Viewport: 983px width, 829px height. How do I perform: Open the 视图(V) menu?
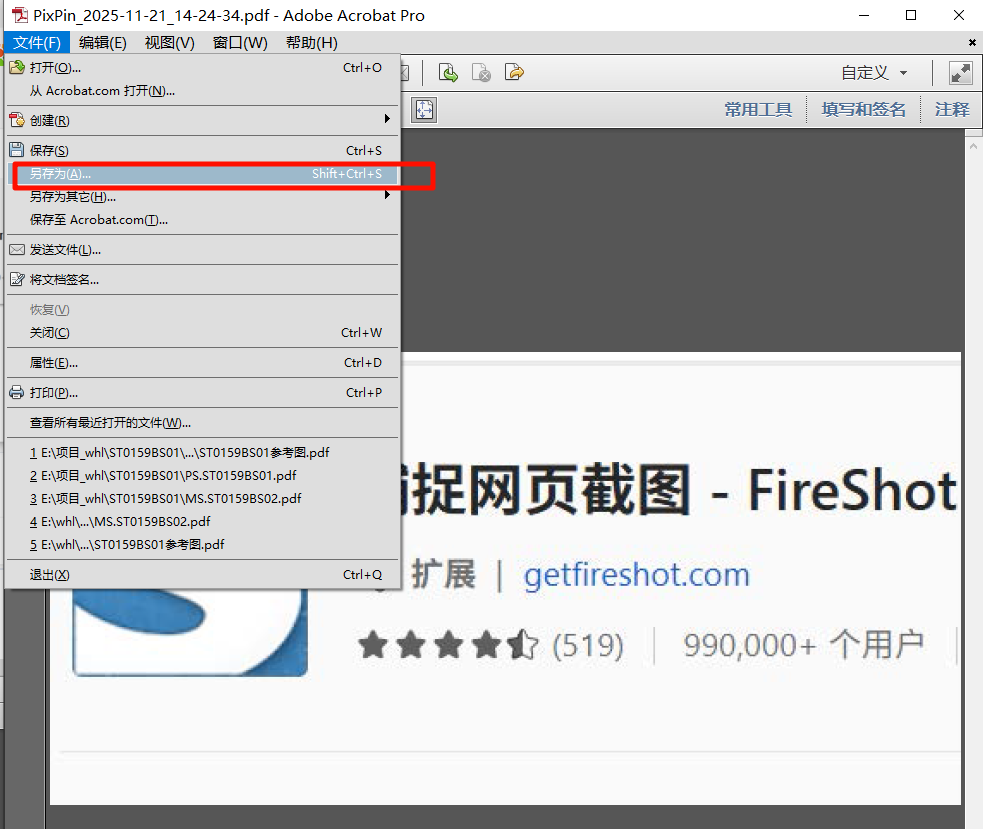tap(169, 43)
